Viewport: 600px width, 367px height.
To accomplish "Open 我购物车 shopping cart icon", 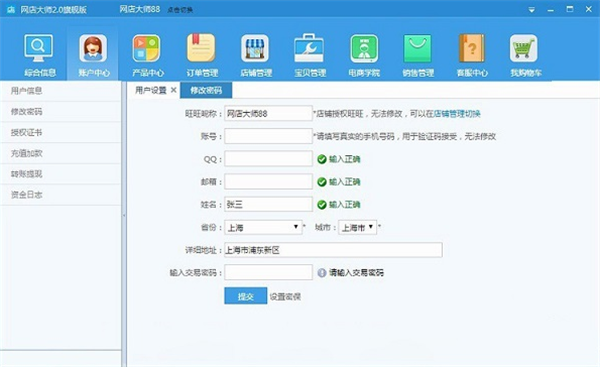I will click(x=524, y=48).
